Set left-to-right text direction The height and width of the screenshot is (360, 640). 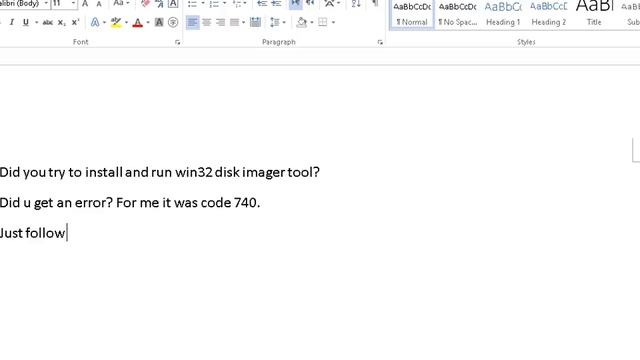[296, 4]
